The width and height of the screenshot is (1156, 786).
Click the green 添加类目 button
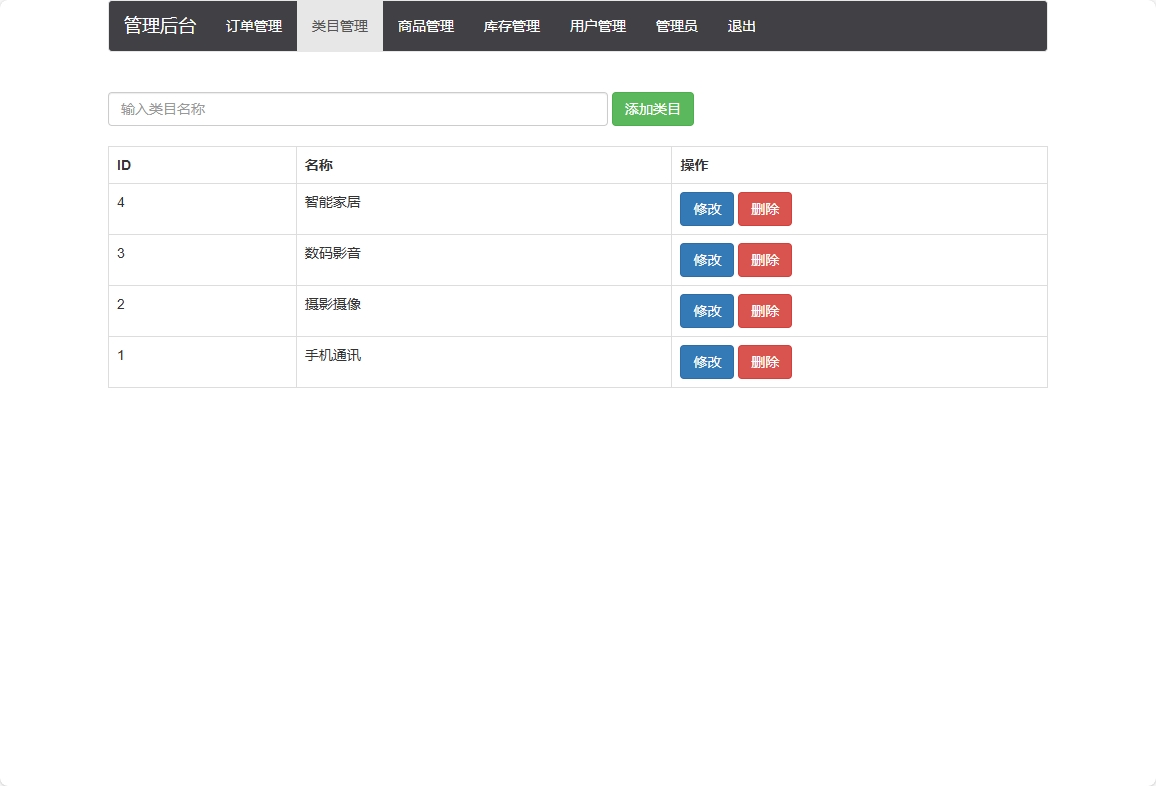tap(652, 109)
